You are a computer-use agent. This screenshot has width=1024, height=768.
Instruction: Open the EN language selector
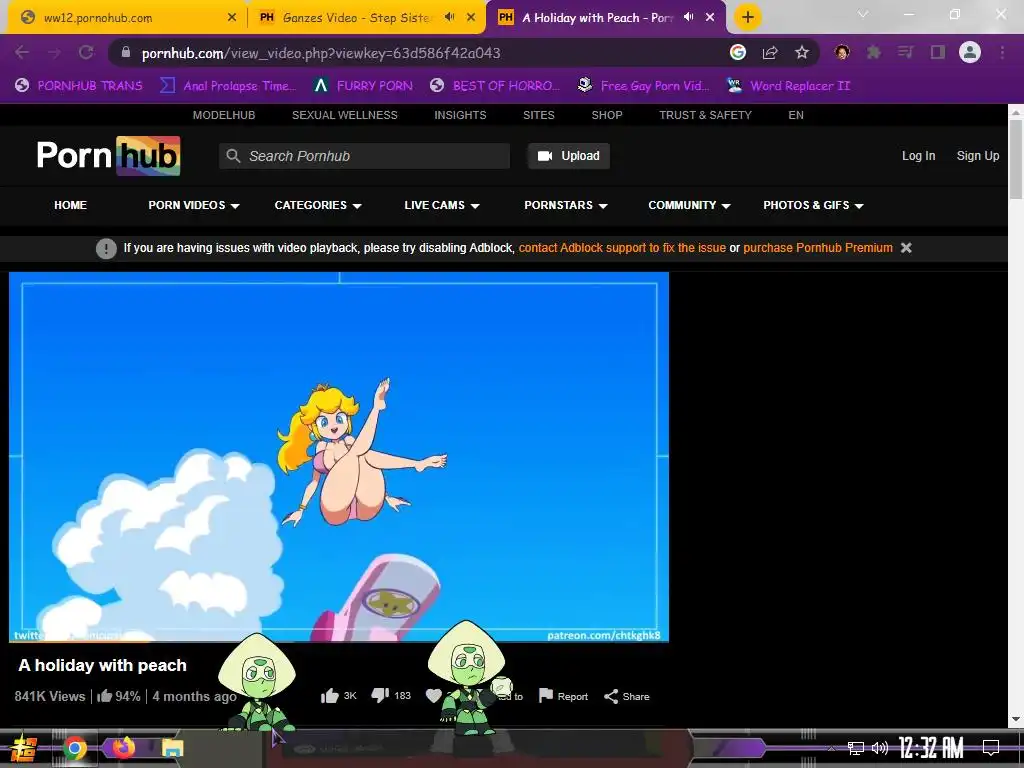[795, 115]
